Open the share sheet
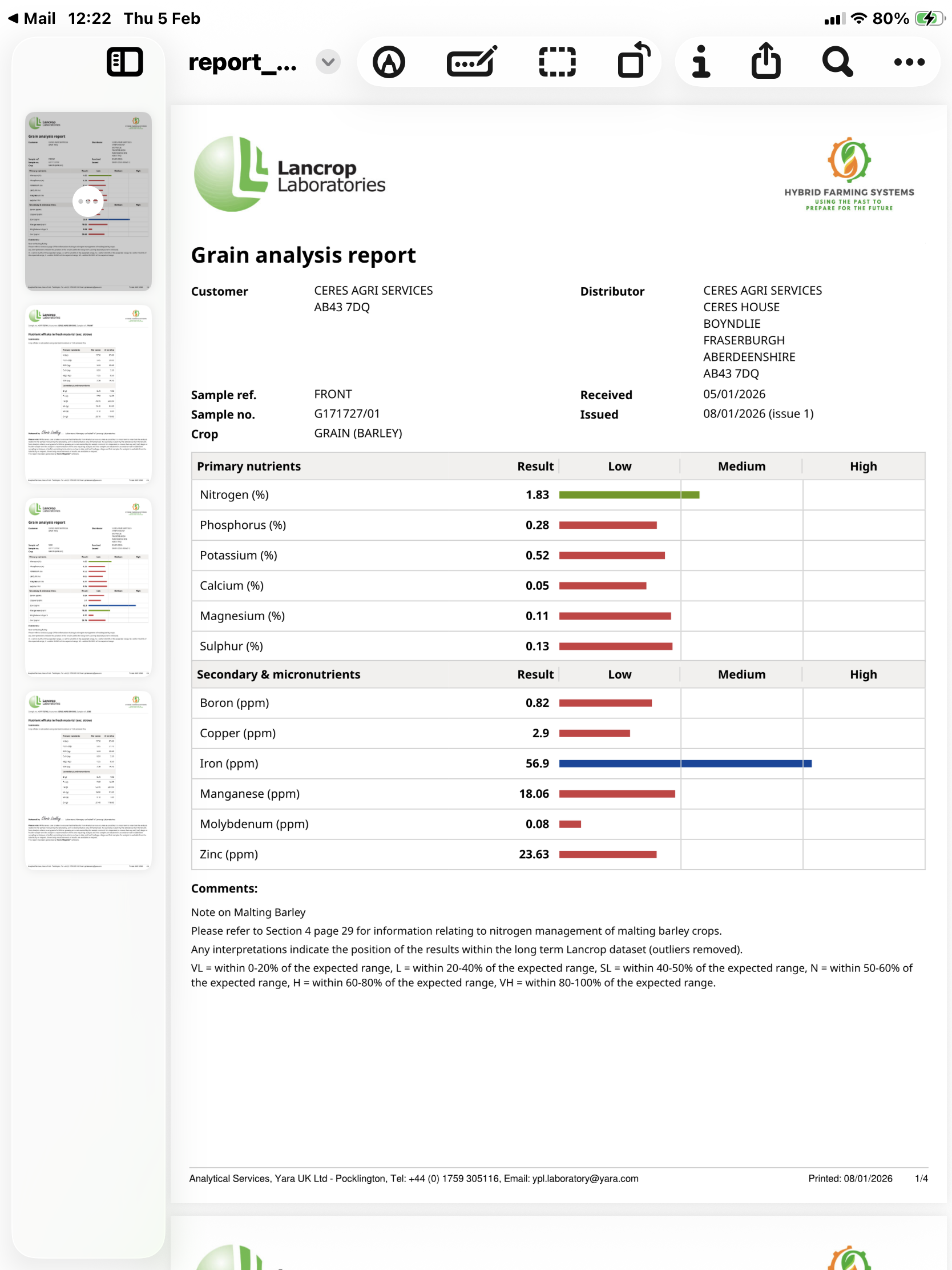 pos(766,61)
